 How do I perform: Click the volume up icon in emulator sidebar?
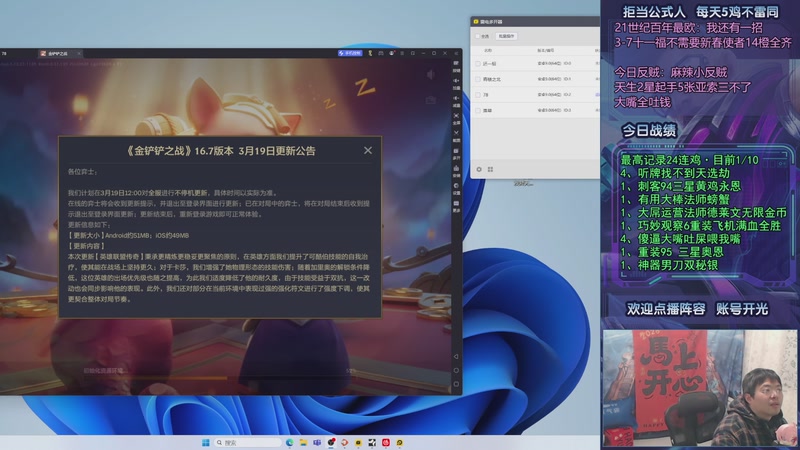pos(456,83)
